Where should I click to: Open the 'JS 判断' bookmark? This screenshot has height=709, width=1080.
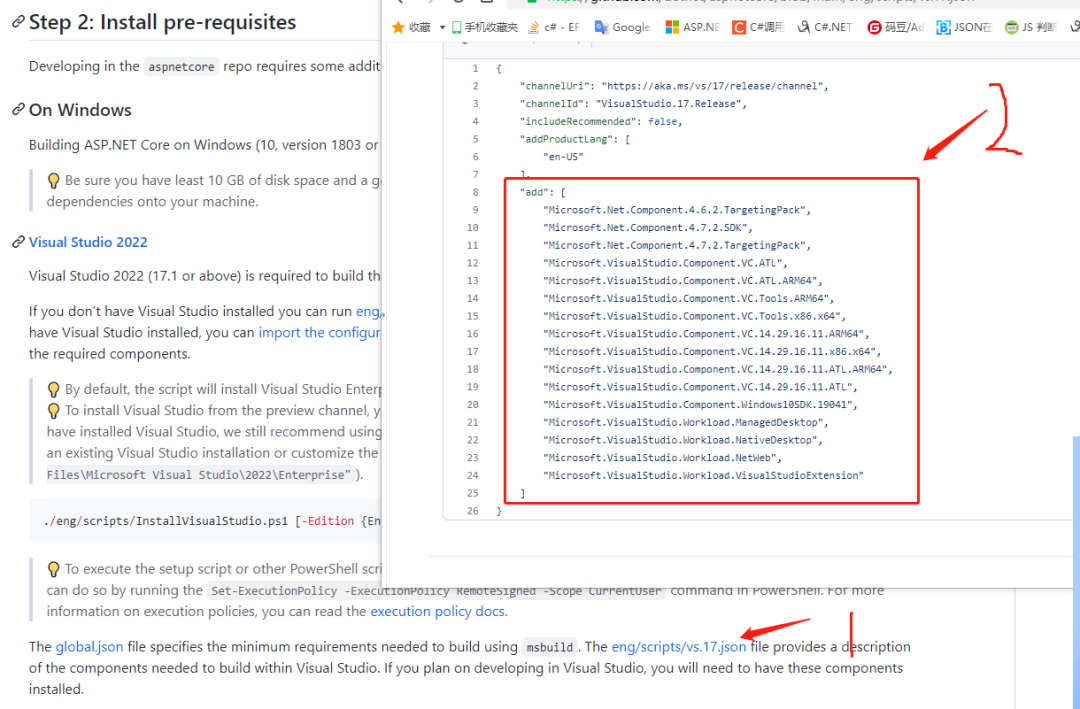1030,27
